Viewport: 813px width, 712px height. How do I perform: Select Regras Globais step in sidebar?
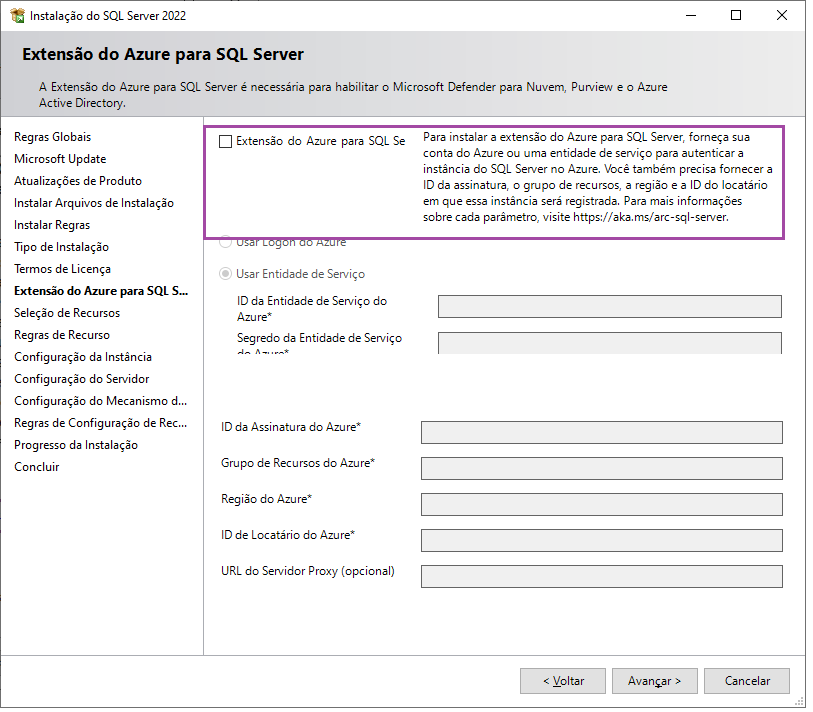[x=52, y=137]
